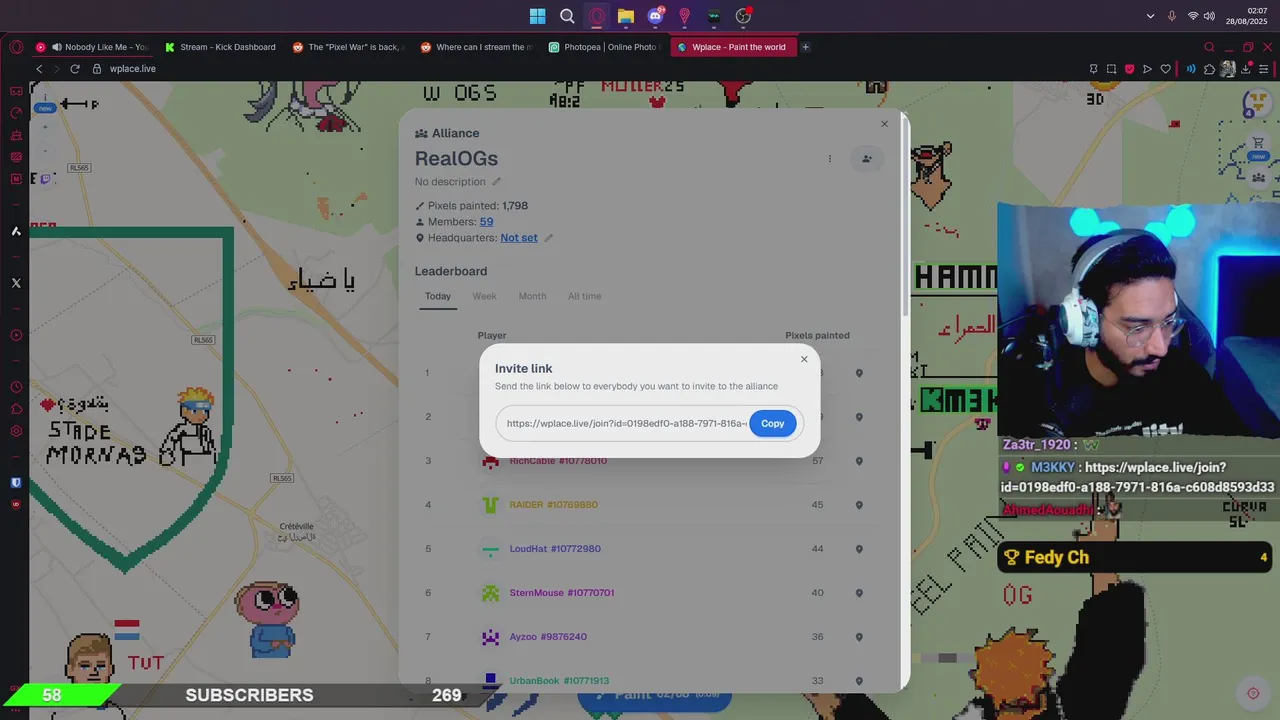Viewport: 1280px width, 720px height.
Task: Click the Headquarters Not set link
Action: 519,238
